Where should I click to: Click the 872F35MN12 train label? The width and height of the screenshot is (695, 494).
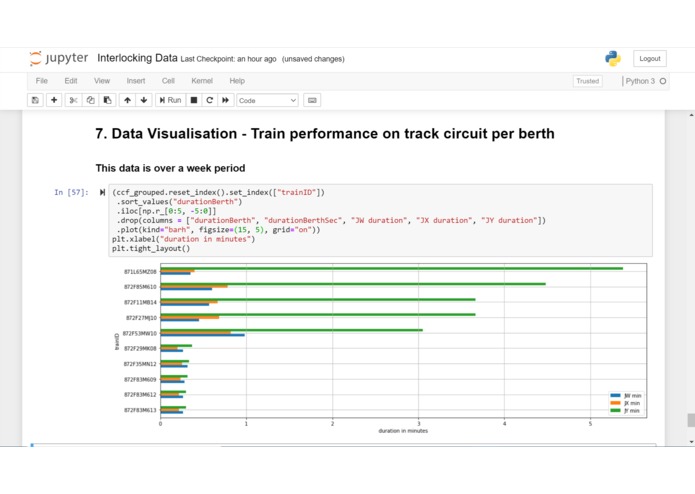click(140, 364)
